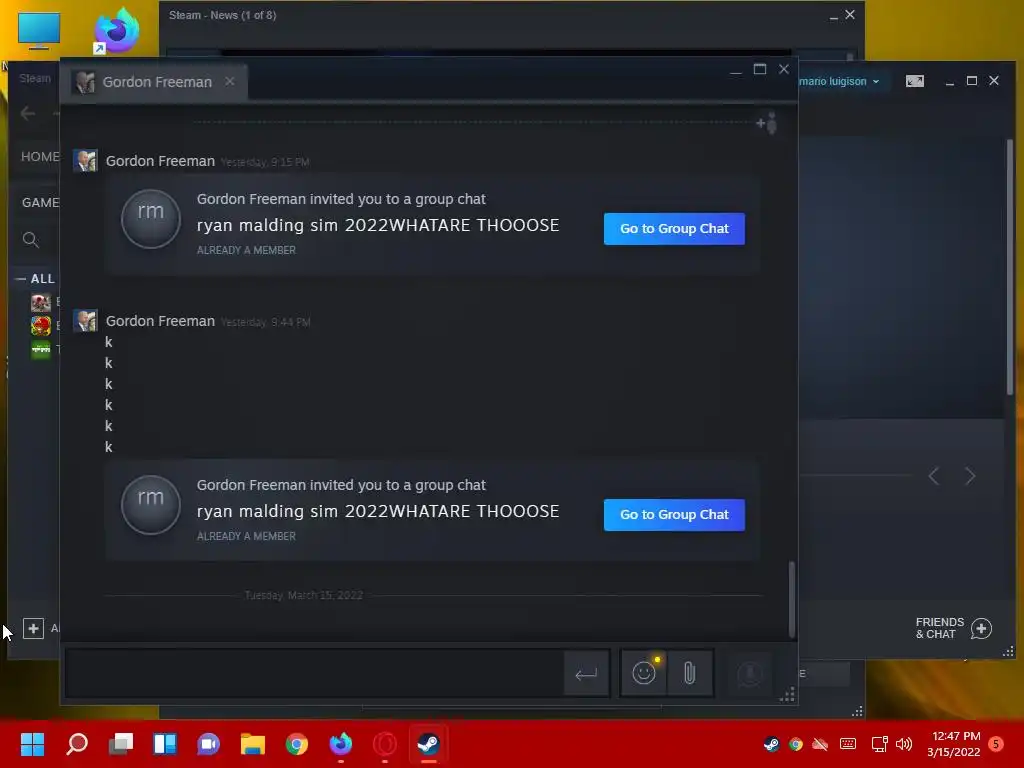Select the first game icon in library list

(40, 302)
